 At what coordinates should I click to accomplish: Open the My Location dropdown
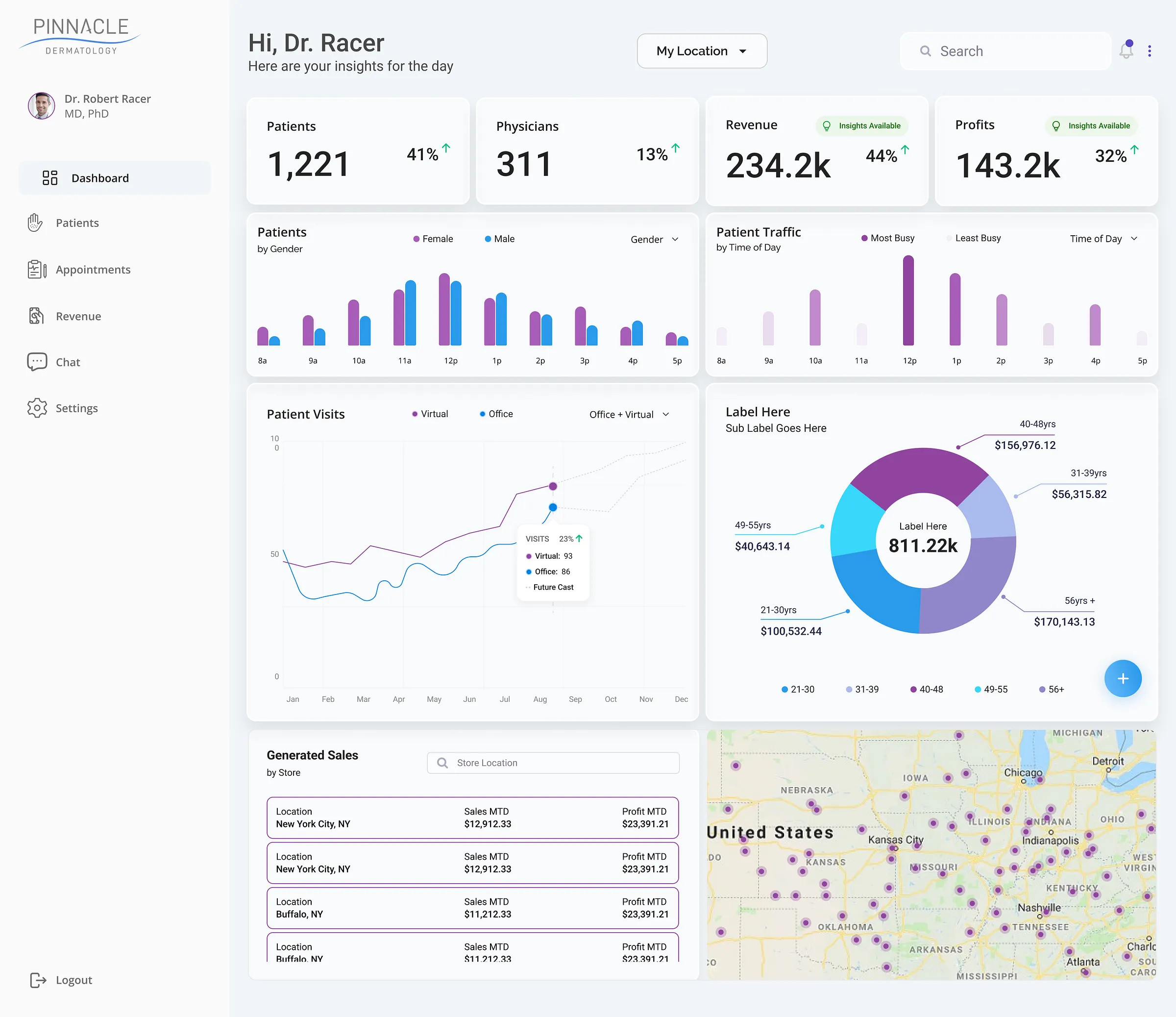[702, 51]
